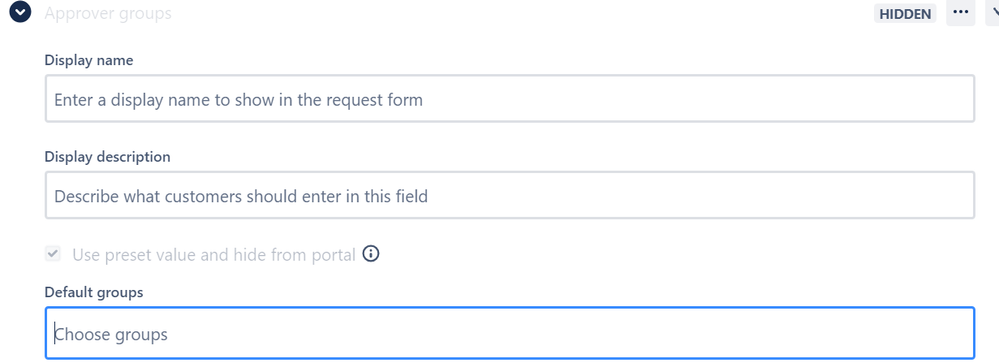Click the HIDDEN status badge
999x364 pixels.
(905, 13)
